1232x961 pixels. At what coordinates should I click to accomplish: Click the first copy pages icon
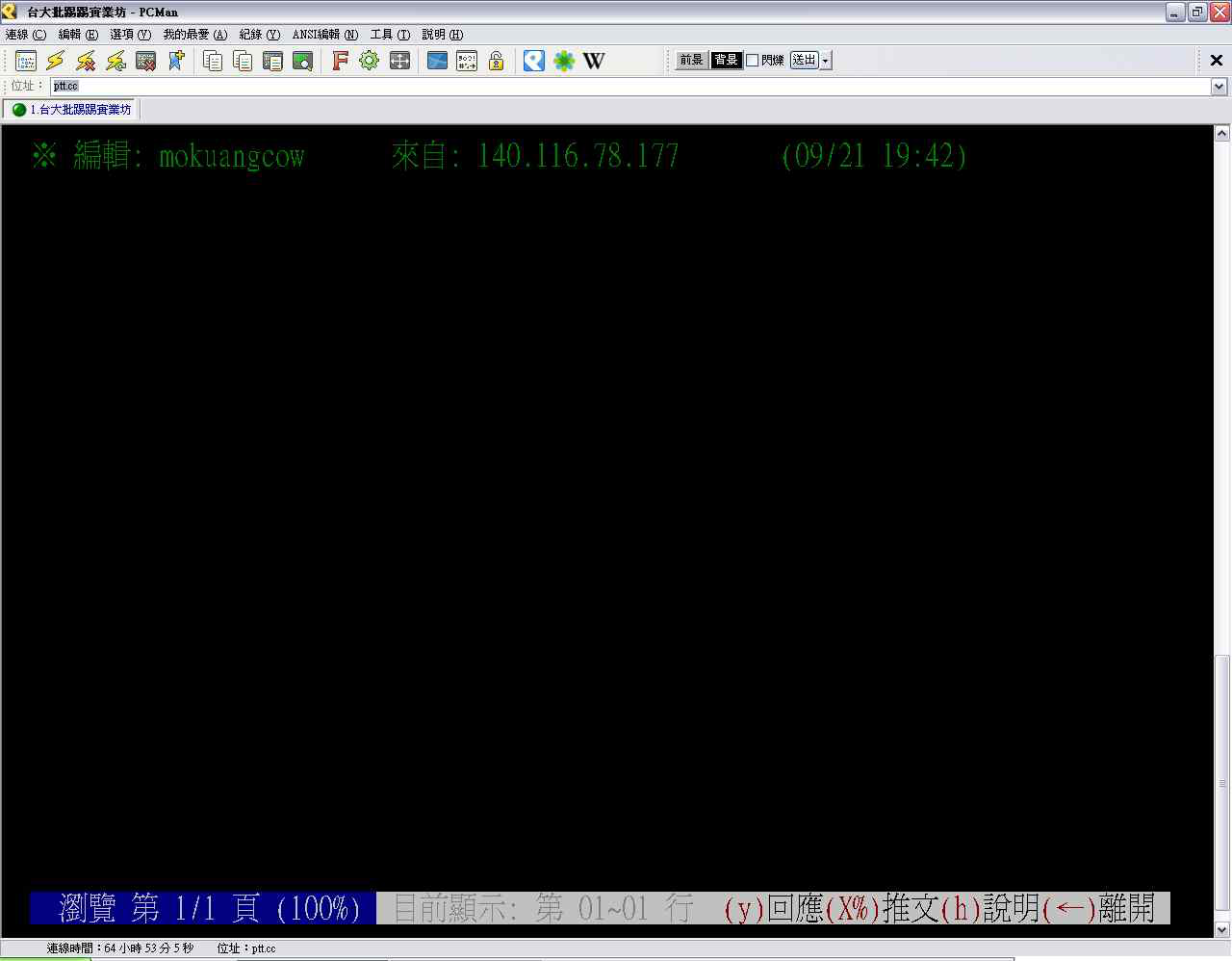[x=213, y=61]
